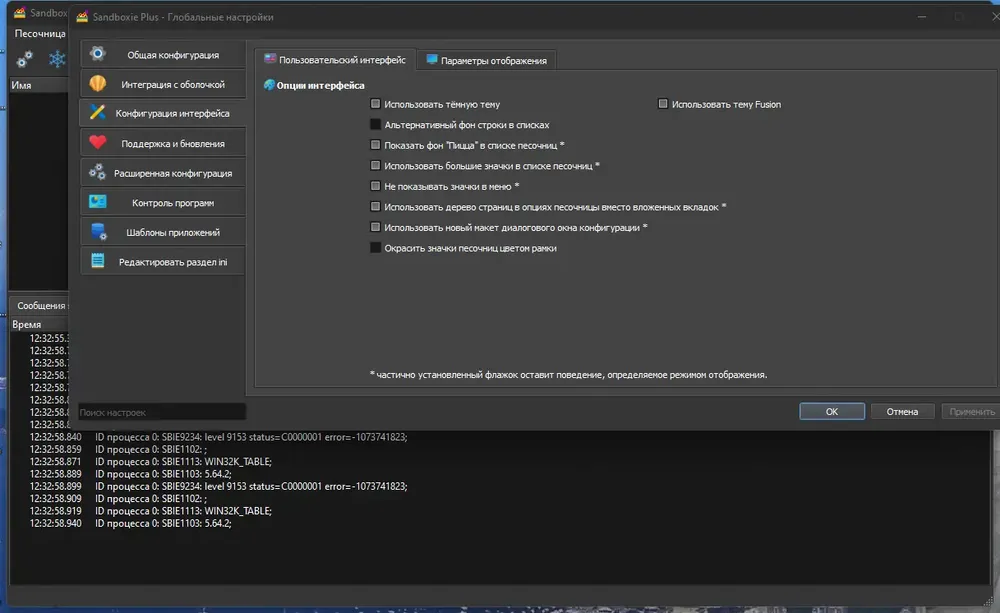Click the Опции интерфейса section icon

pos(269,85)
